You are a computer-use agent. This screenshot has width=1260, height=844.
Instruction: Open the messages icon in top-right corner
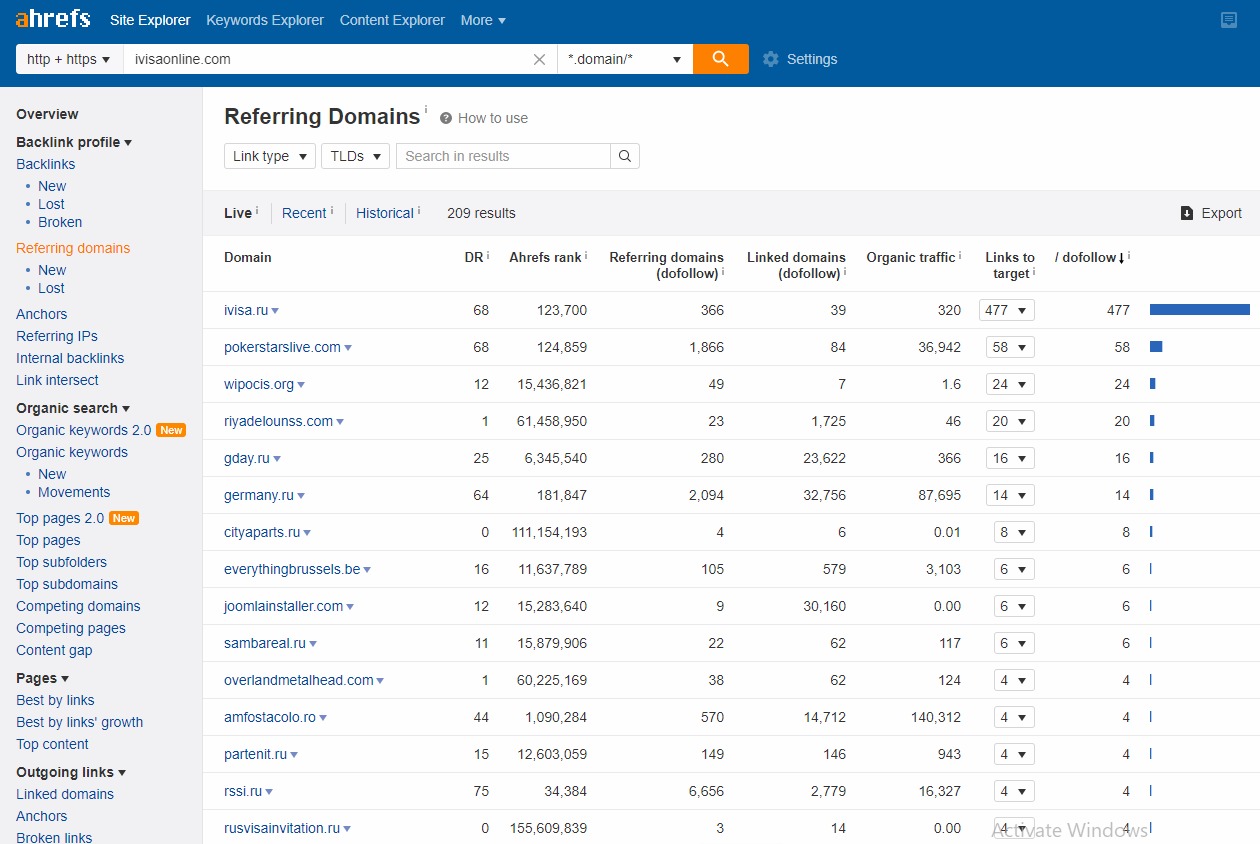click(1229, 19)
